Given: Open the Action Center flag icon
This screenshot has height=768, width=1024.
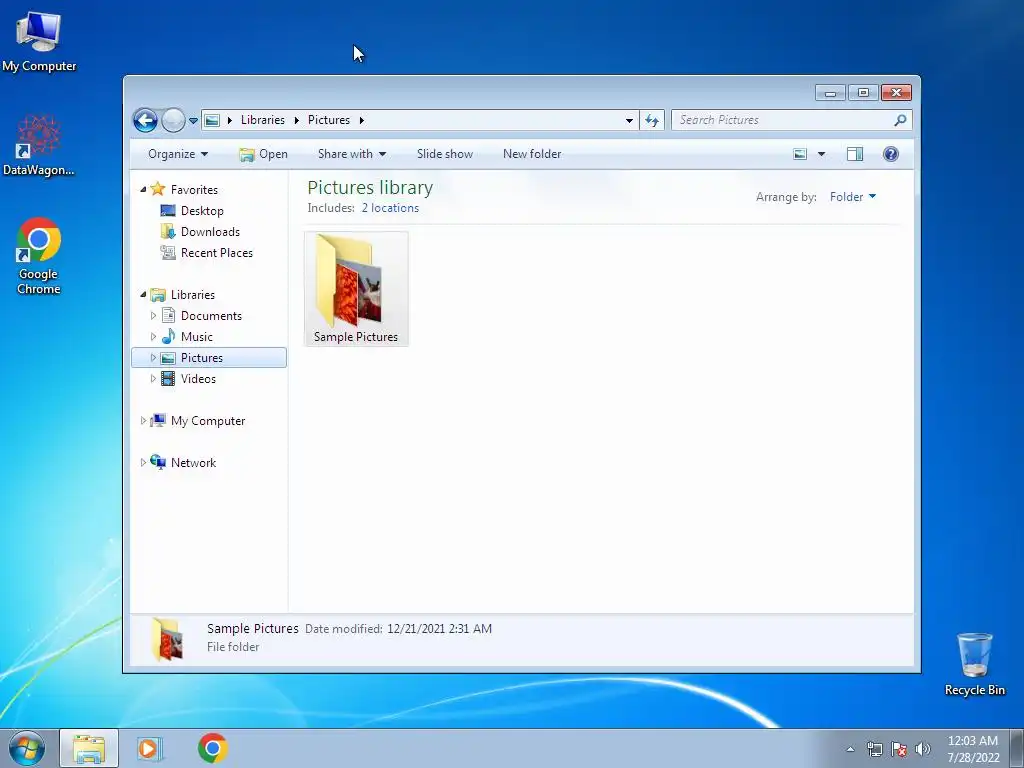Looking at the screenshot, I should coord(899,749).
